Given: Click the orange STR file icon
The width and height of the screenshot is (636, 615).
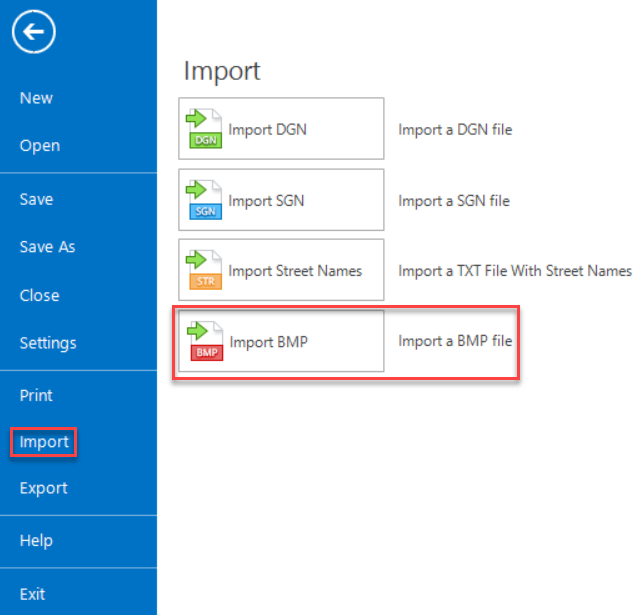Looking at the screenshot, I should pyautogui.click(x=204, y=270).
